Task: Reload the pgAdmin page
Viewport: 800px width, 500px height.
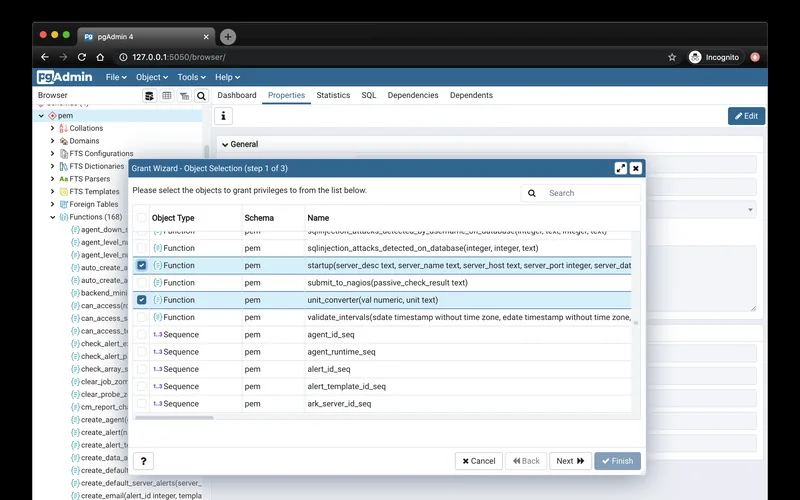Action: coord(82,57)
